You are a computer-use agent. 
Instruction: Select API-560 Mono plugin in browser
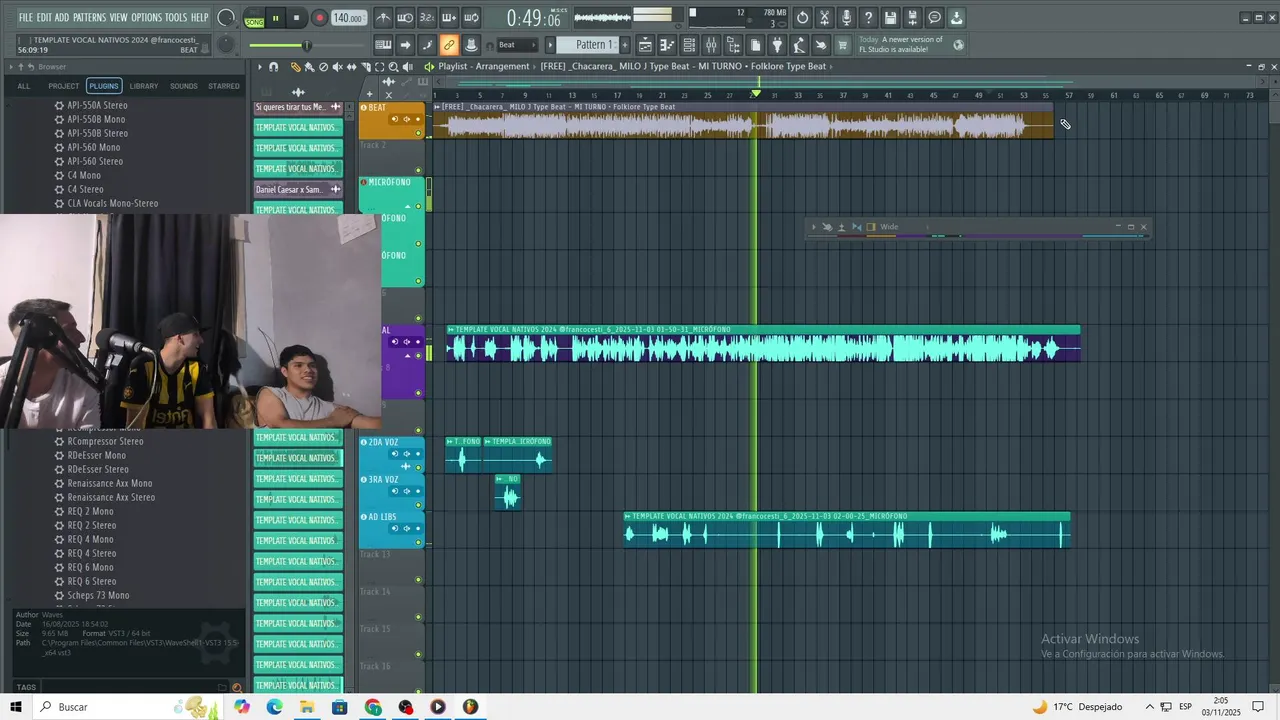94,147
